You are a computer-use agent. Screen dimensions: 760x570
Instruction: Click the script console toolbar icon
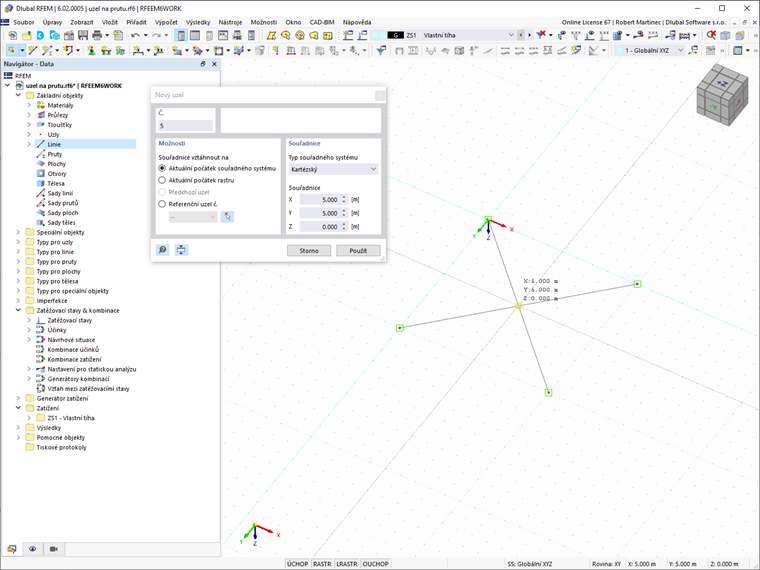point(223,35)
